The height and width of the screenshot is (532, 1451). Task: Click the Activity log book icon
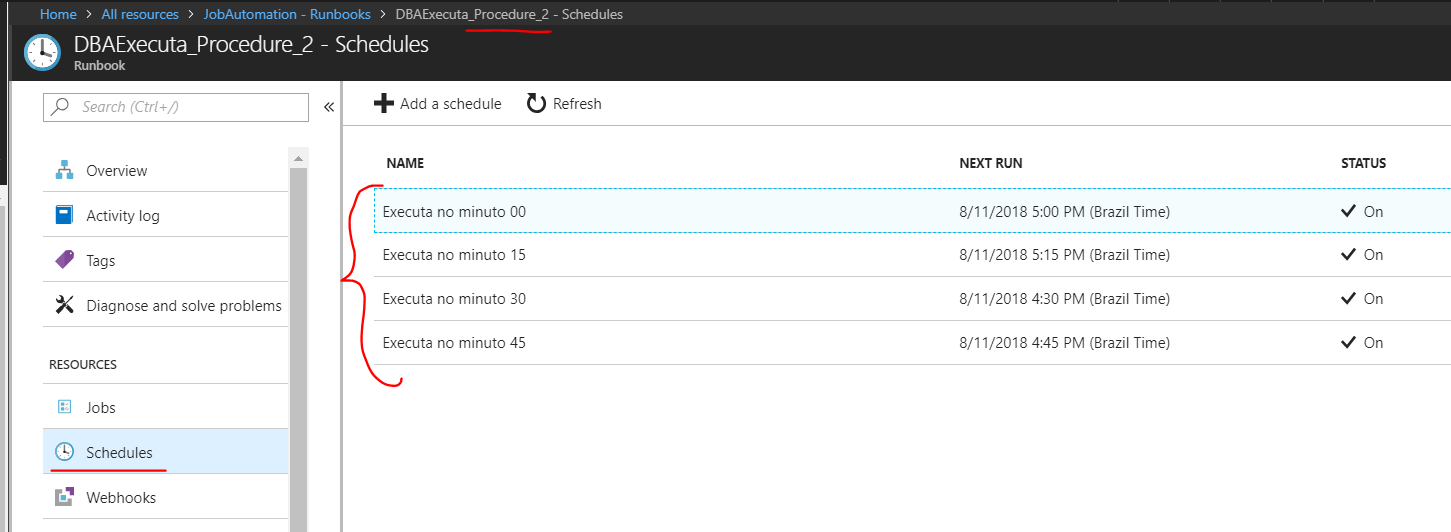click(64, 215)
